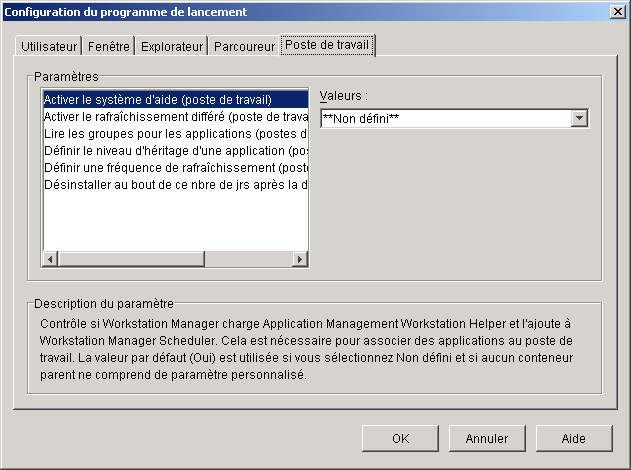Screen dimensions: 631x470
Task: Switch to the Utilisateur tab
Action: (49, 47)
